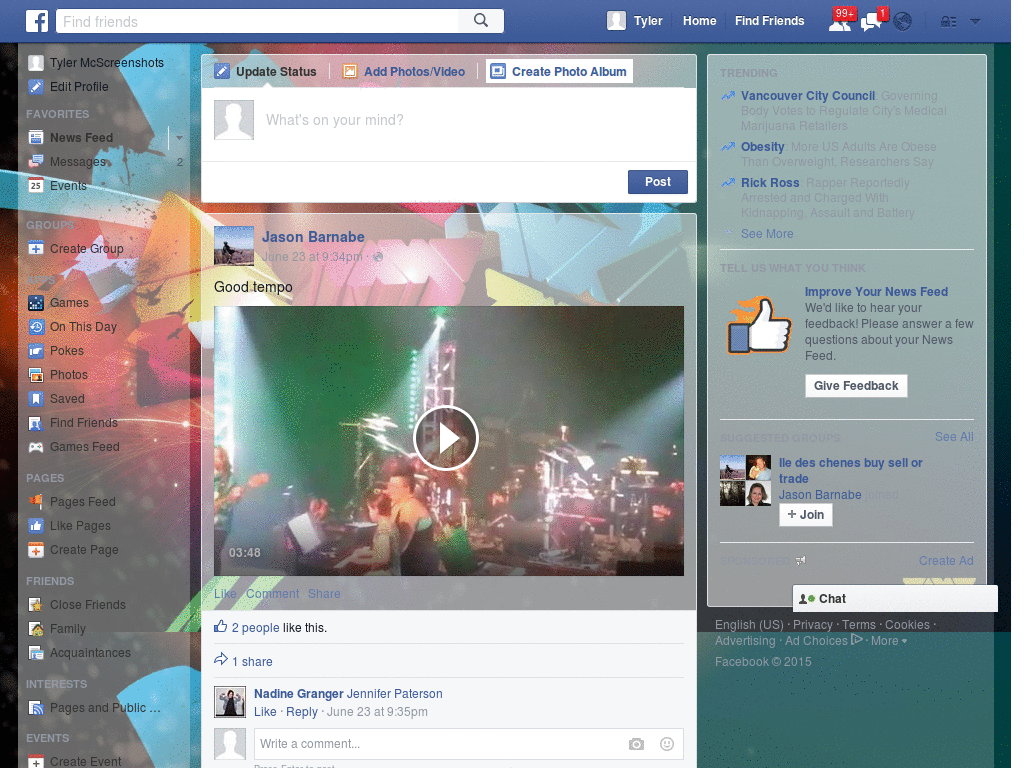Click Find Friends in top navigation
The width and height of the screenshot is (1024, 768).
(x=769, y=21)
